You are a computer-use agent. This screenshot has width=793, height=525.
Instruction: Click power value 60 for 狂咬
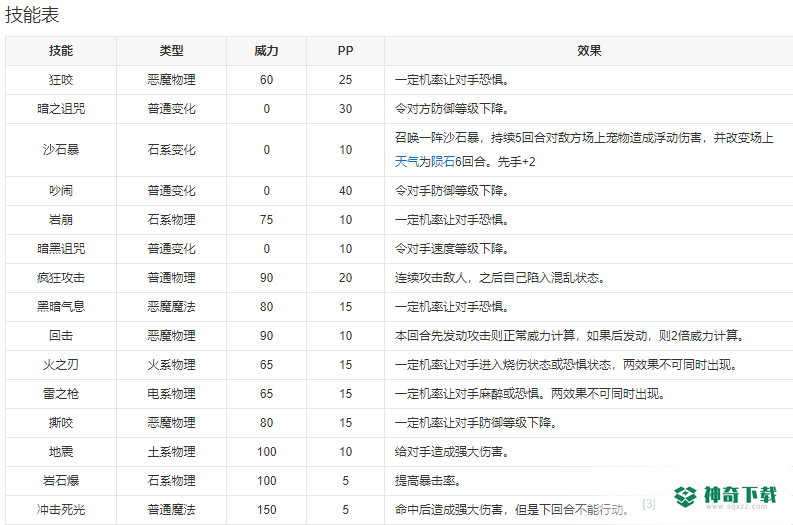point(267,80)
